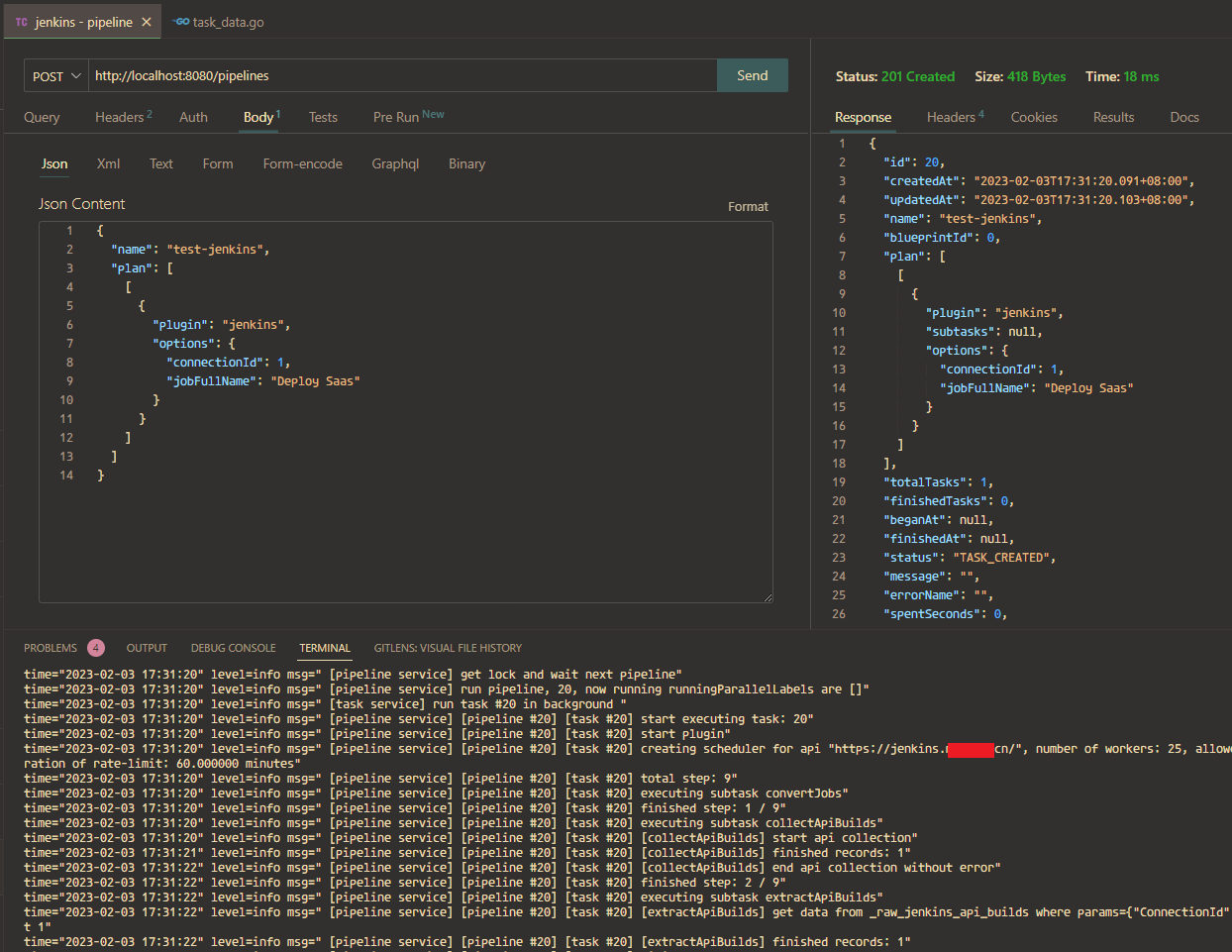The image size is (1232, 952).
Task: Click the Time 18 ms text
Action: pyautogui.click(x=1122, y=76)
